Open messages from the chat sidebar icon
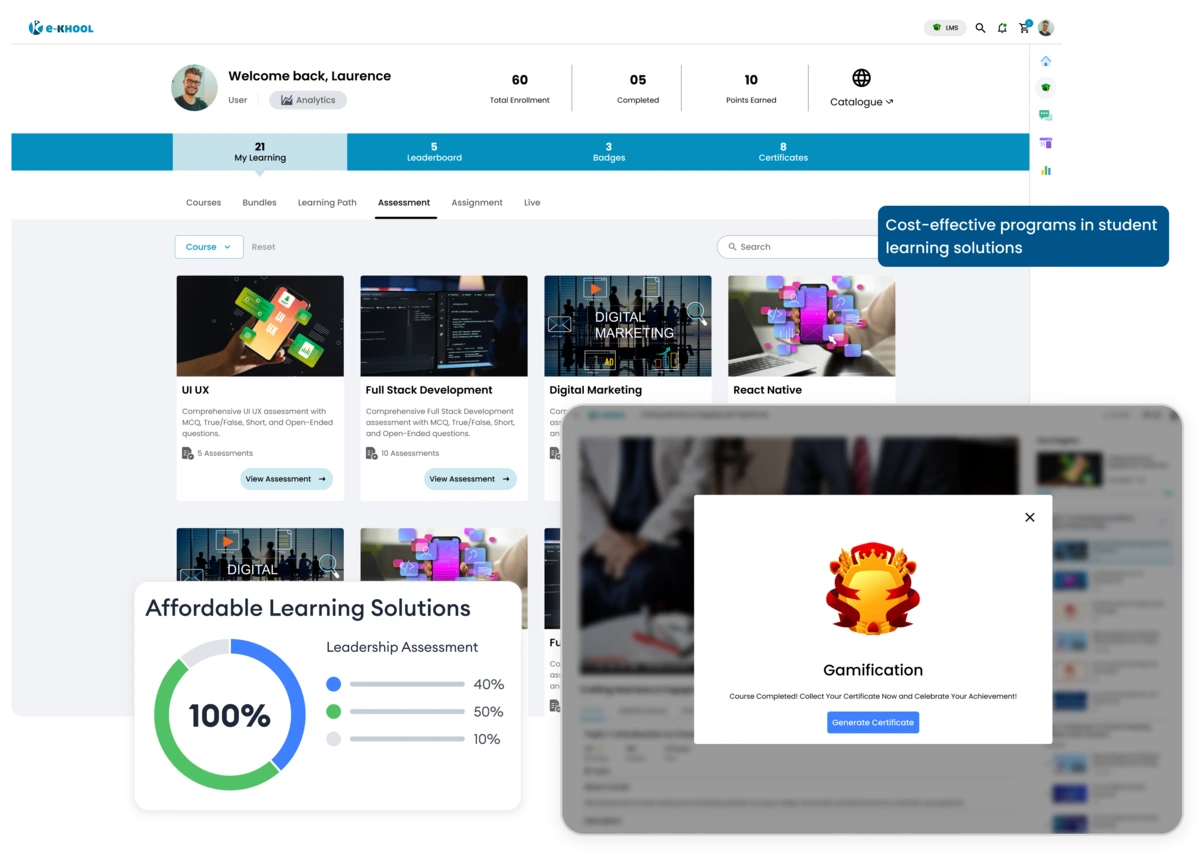Image resolution: width=1200 pixels, height=855 pixels. (1046, 114)
